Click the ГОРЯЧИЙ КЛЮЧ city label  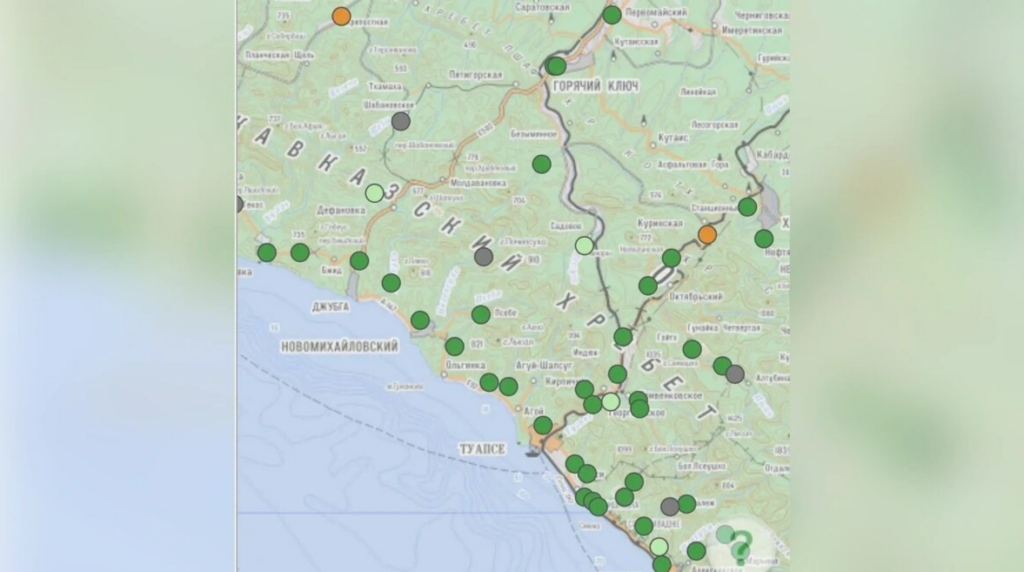pos(595,87)
